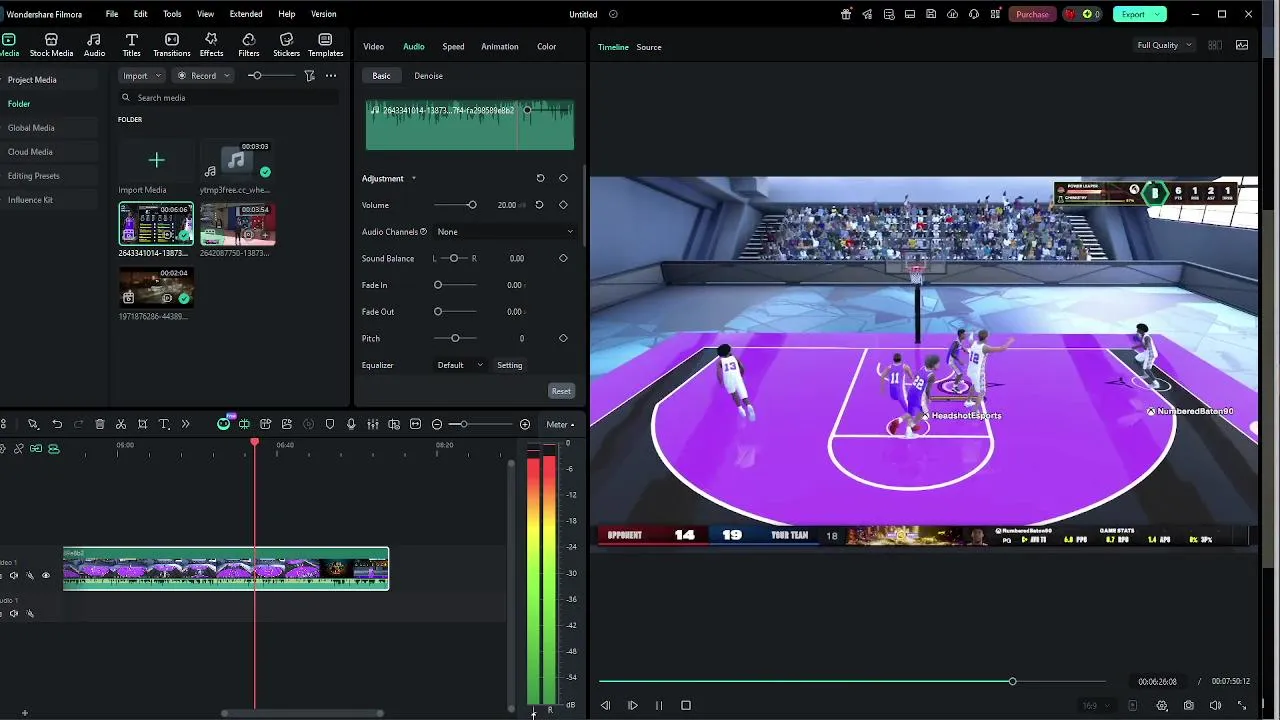Open the Audio library tab icon
The width and height of the screenshot is (1280, 720).
point(94,45)
